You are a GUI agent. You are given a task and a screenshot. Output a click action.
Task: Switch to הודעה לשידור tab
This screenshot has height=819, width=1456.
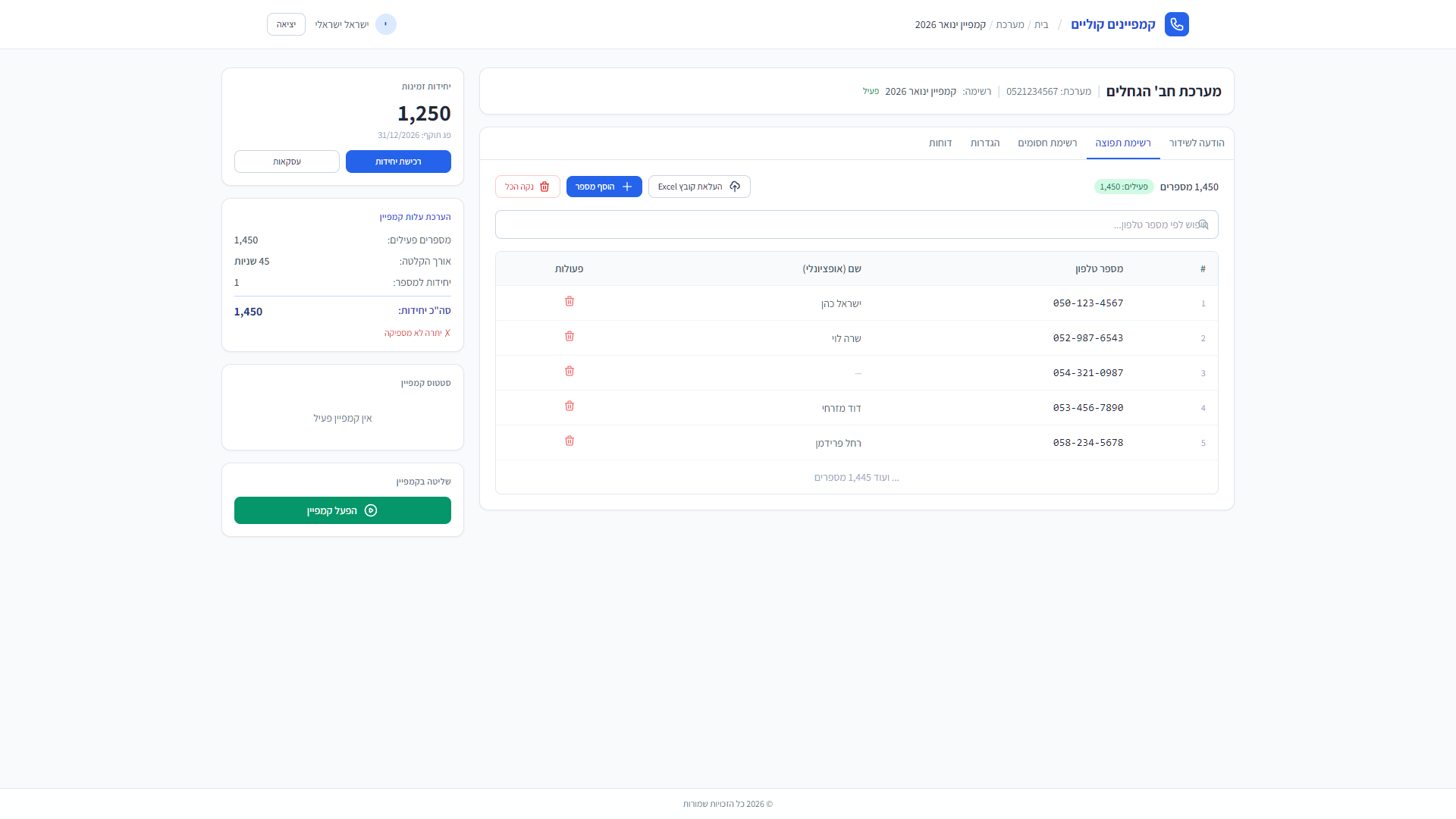point(1196,143)
